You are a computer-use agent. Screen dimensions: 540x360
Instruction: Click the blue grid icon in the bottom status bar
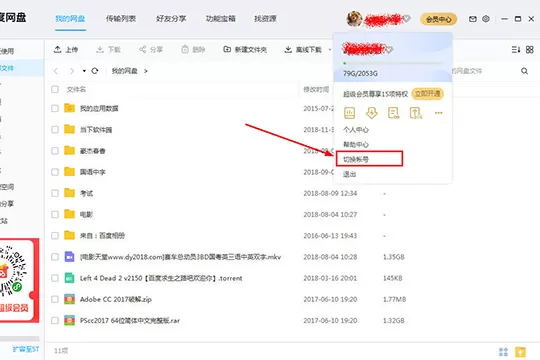(503, 352)
